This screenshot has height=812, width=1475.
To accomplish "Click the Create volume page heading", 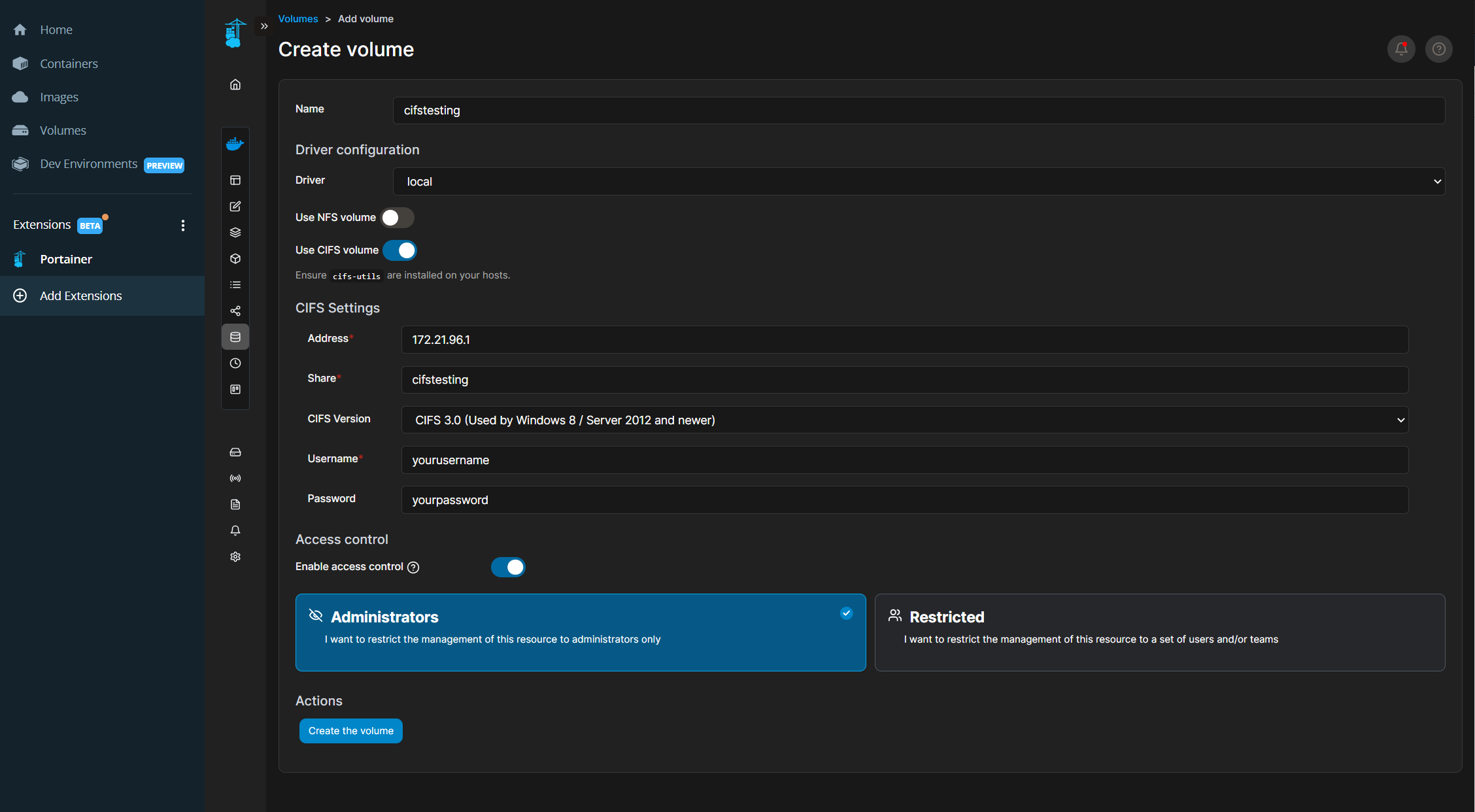I will [346, 50].
